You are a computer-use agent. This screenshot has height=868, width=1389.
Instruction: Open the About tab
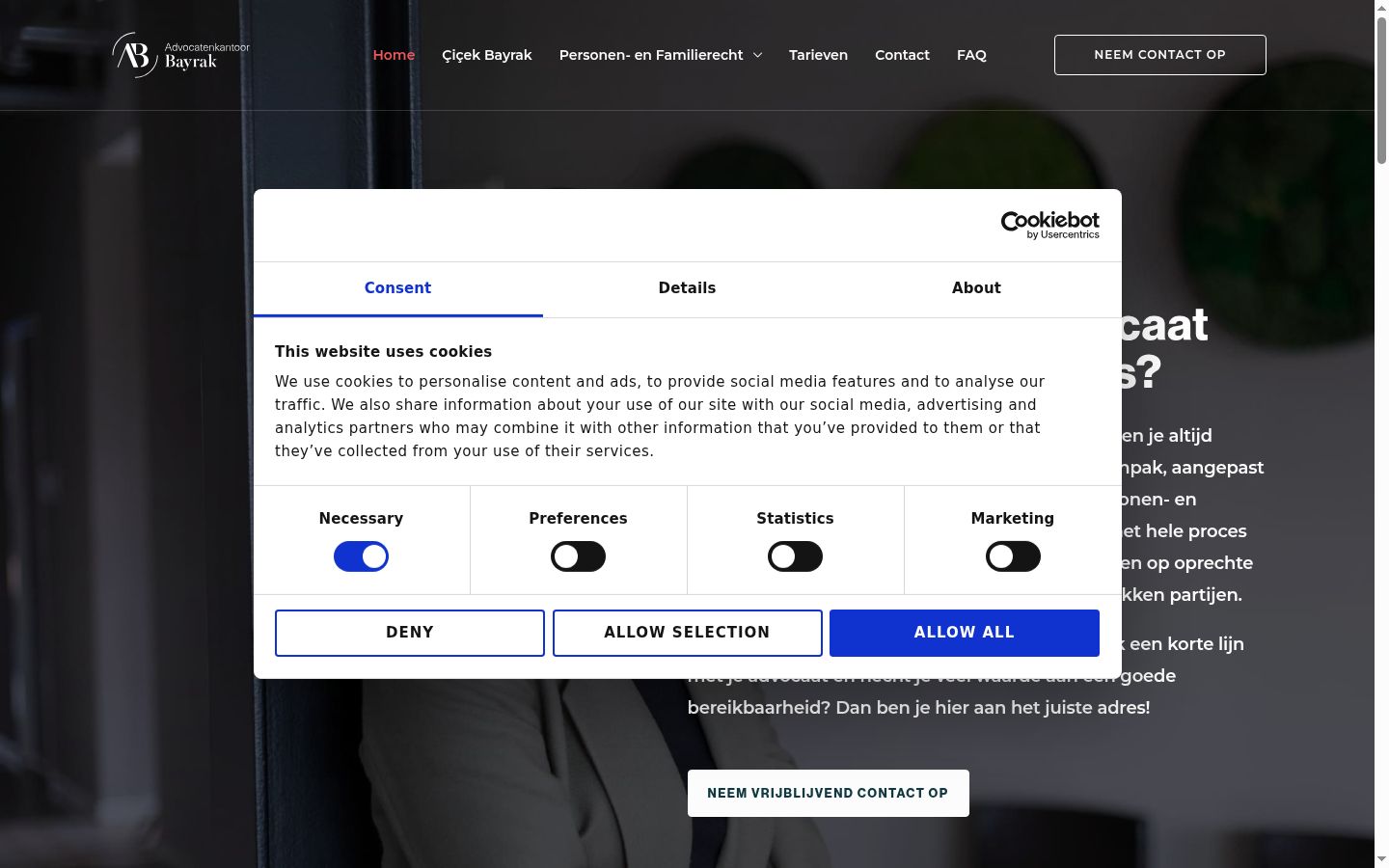point(976,288)
